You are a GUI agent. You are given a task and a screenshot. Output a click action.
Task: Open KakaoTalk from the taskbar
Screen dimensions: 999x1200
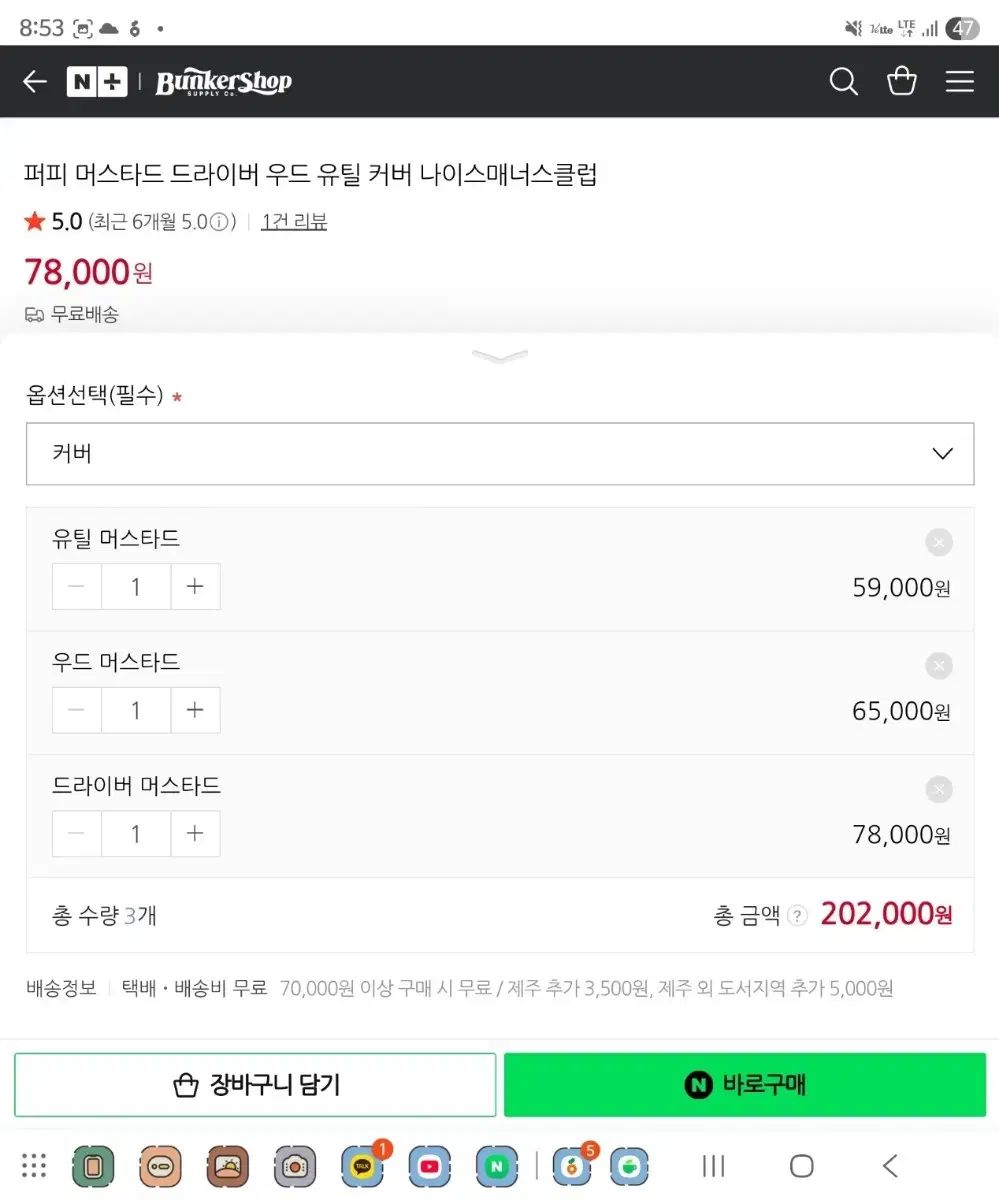coord(362,1166)
